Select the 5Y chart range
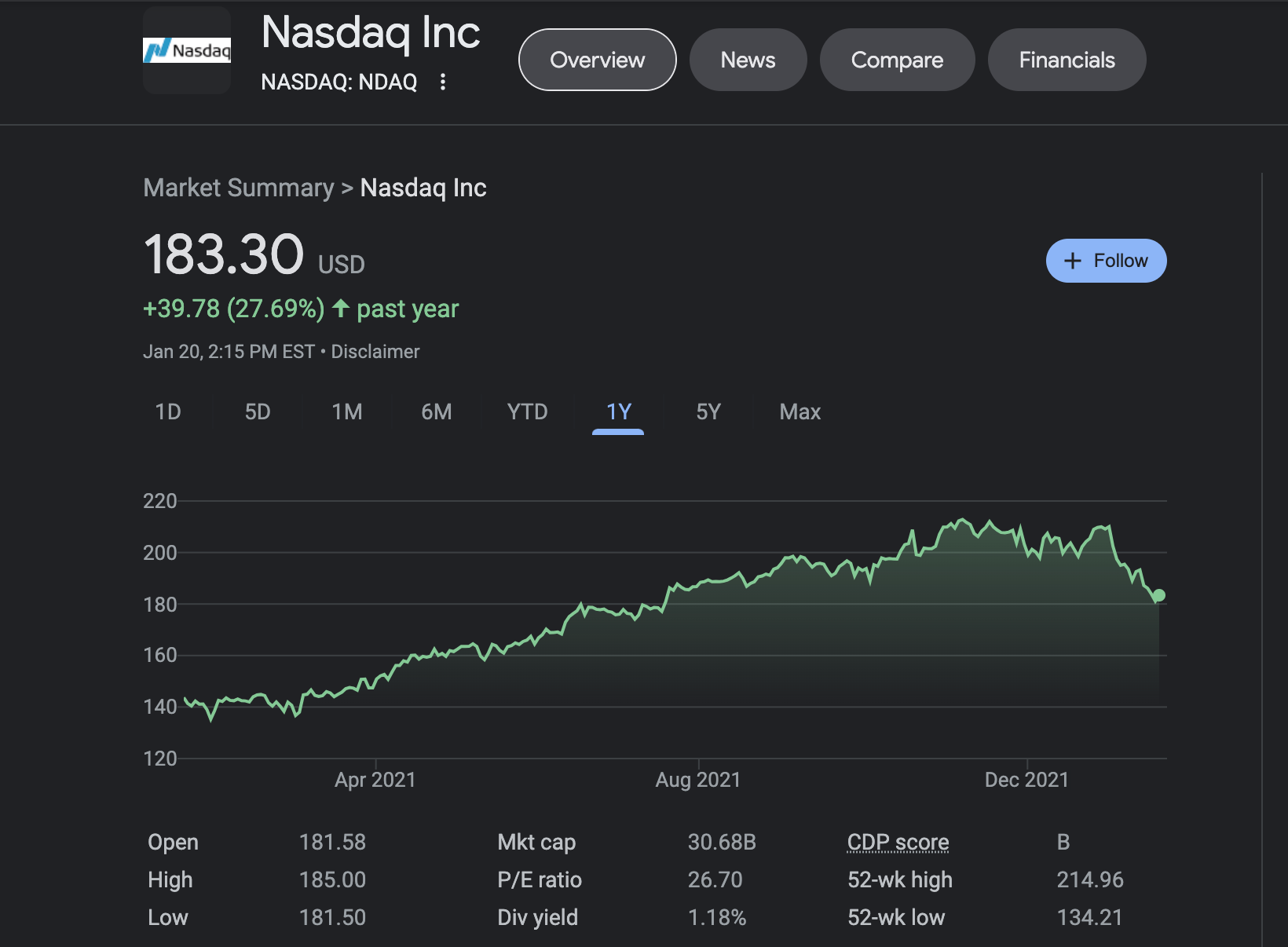1288x947 pixels. click(x=708, y=411)
